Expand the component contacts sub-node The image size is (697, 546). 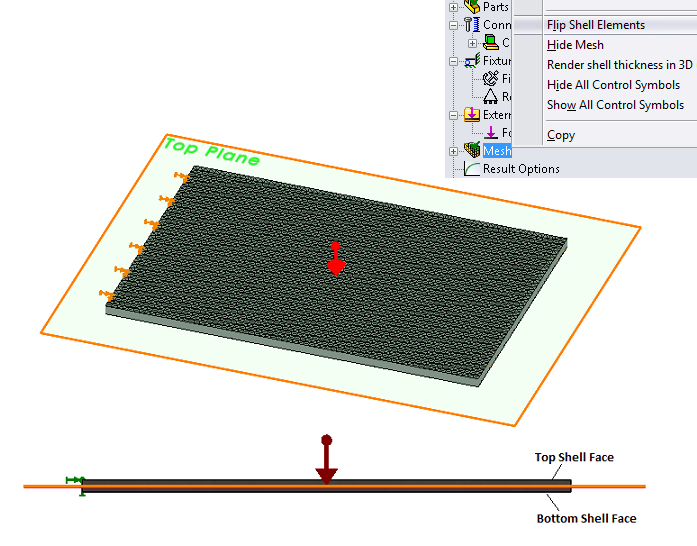point(472,44)
